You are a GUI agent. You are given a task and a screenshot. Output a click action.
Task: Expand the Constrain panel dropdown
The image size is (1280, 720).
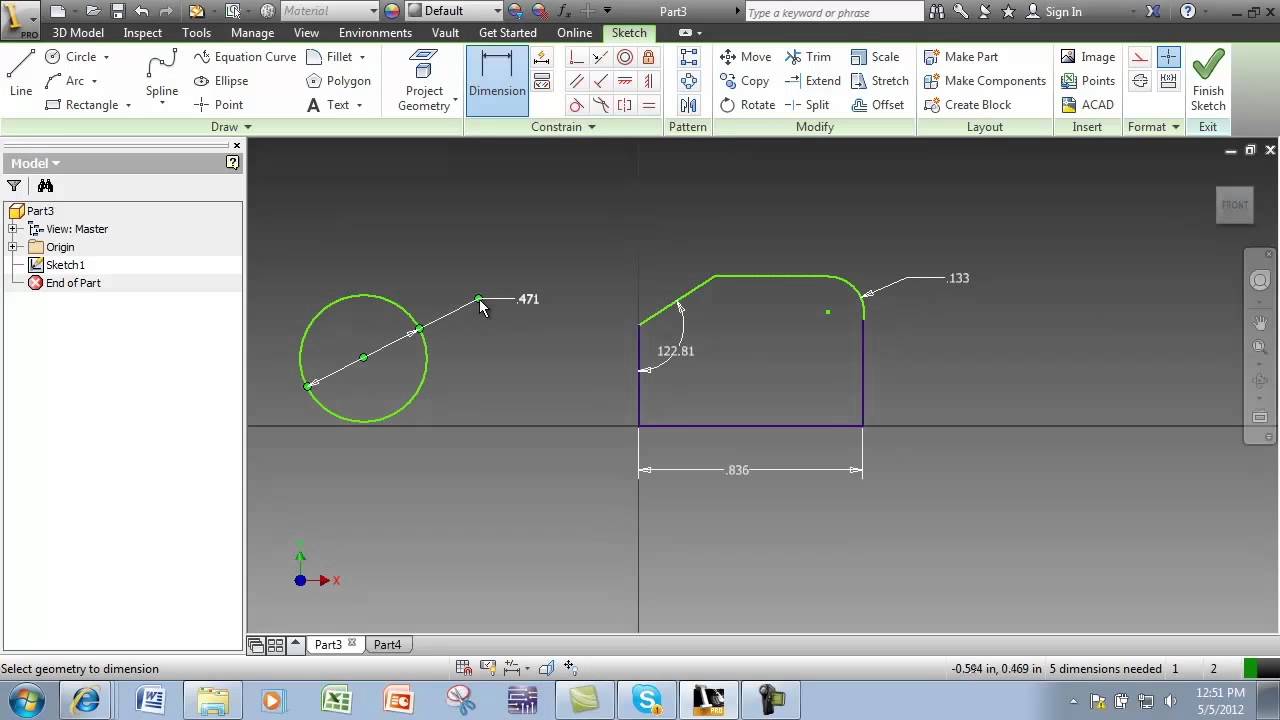pyautogui.click(x=564, y=127)
